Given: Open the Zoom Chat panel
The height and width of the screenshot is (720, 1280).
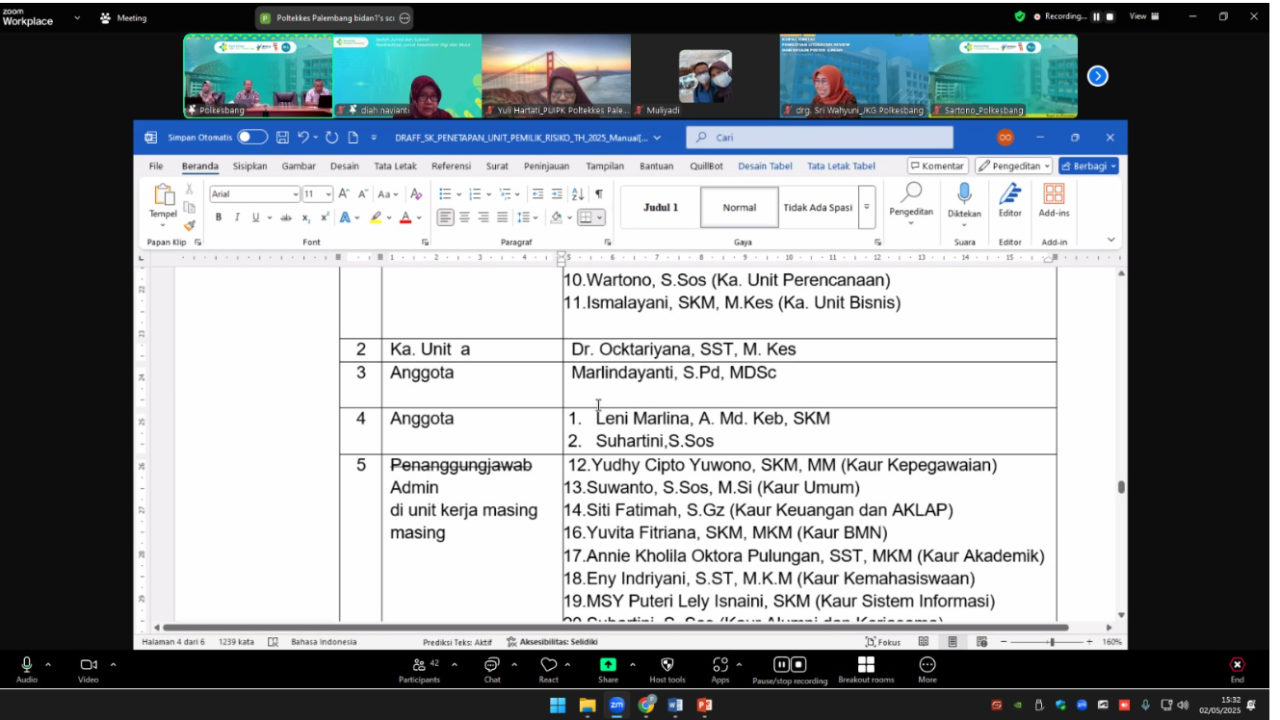Looking at the screenshot, I should coord(491,666).
